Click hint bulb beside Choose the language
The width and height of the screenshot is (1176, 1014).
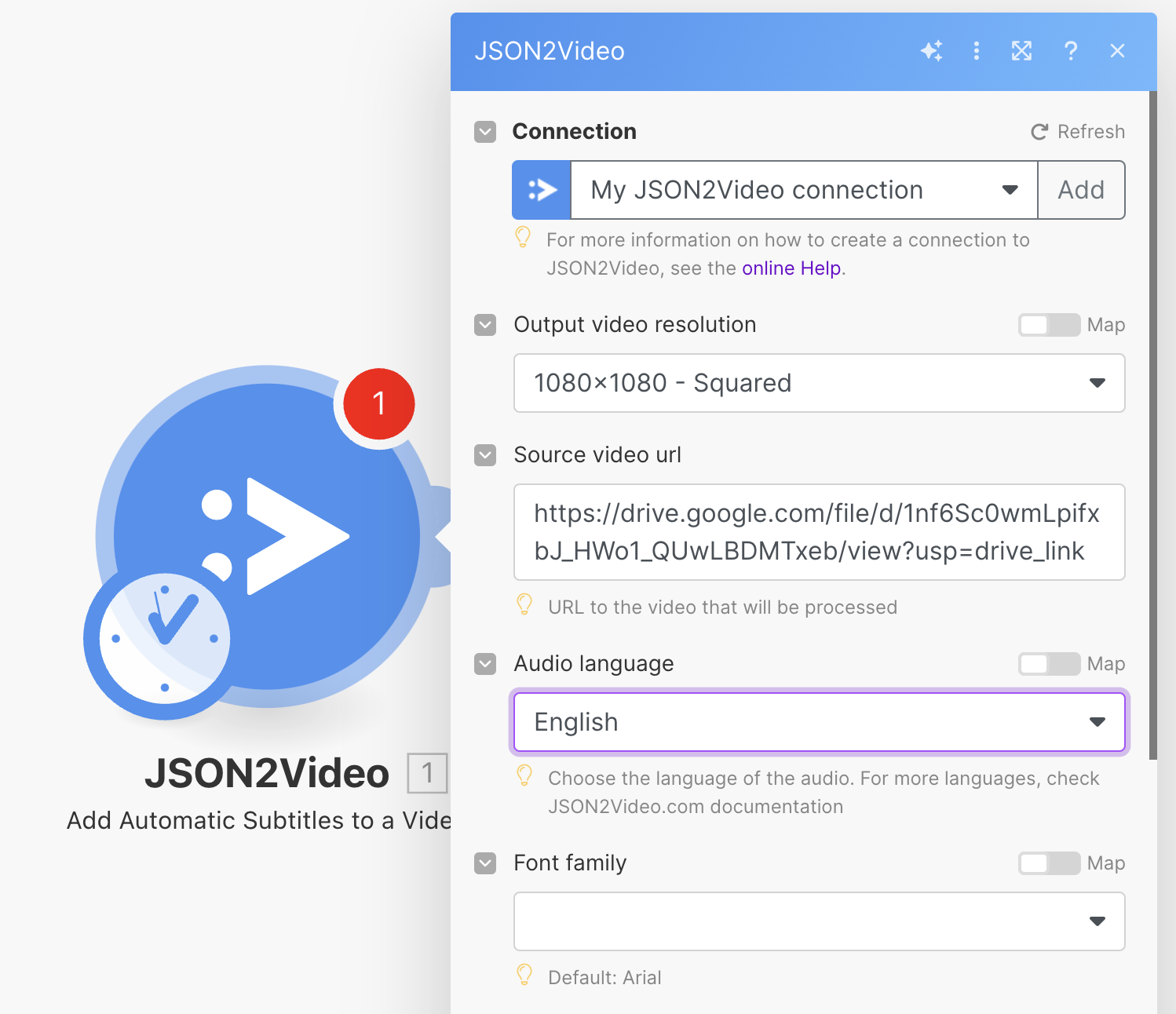(x=524, y=776)
